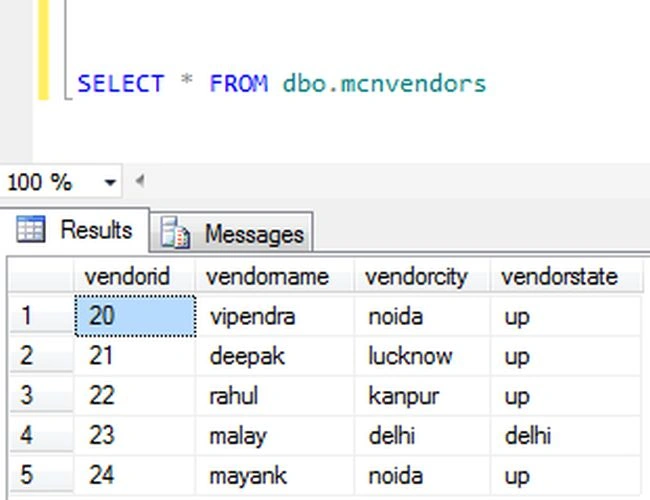Click the FROM keyword in query
Screen dimensions: 650x500
click(x=239, y=83)
